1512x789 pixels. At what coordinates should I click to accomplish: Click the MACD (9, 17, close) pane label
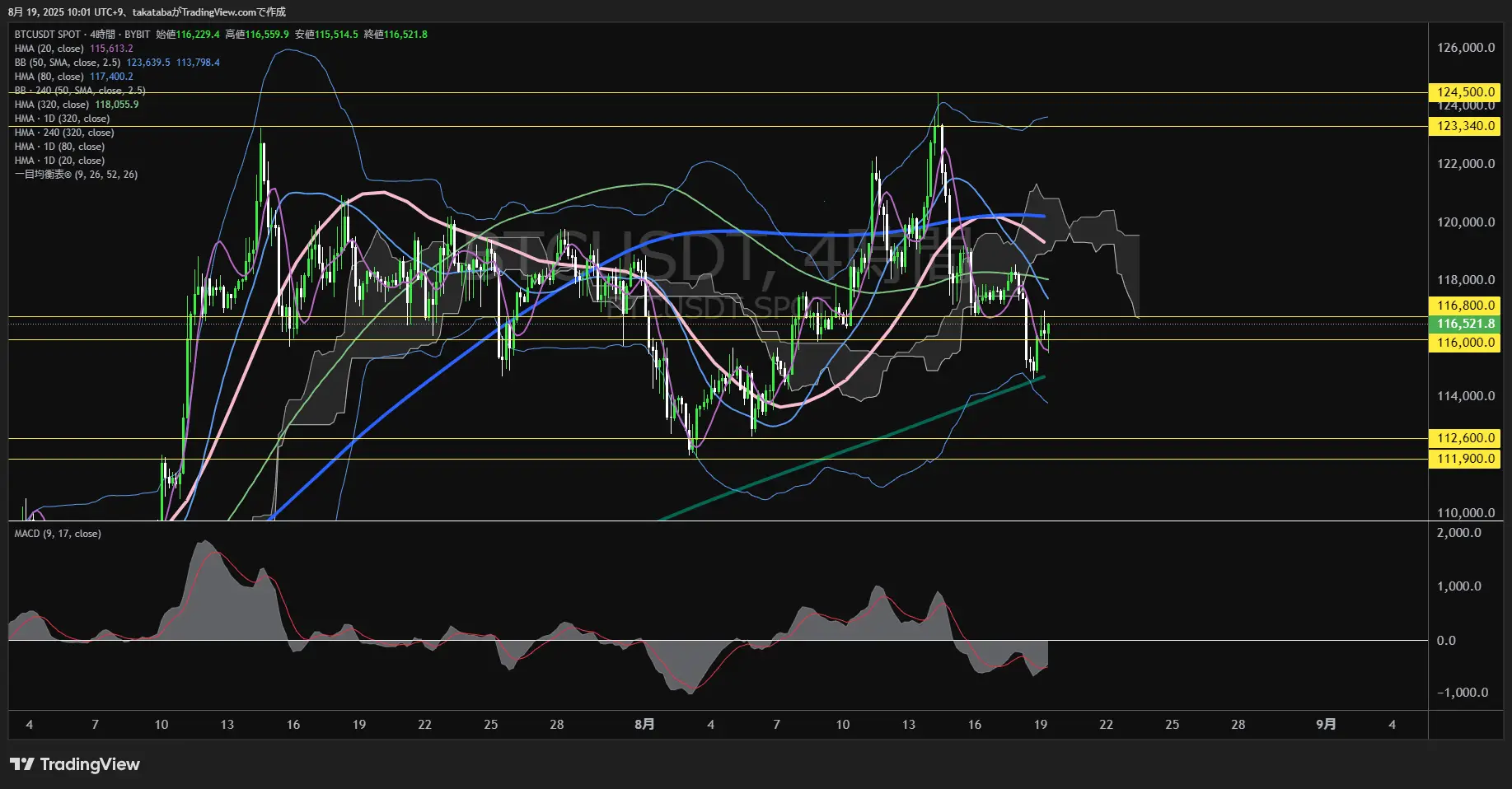[58, 534]
